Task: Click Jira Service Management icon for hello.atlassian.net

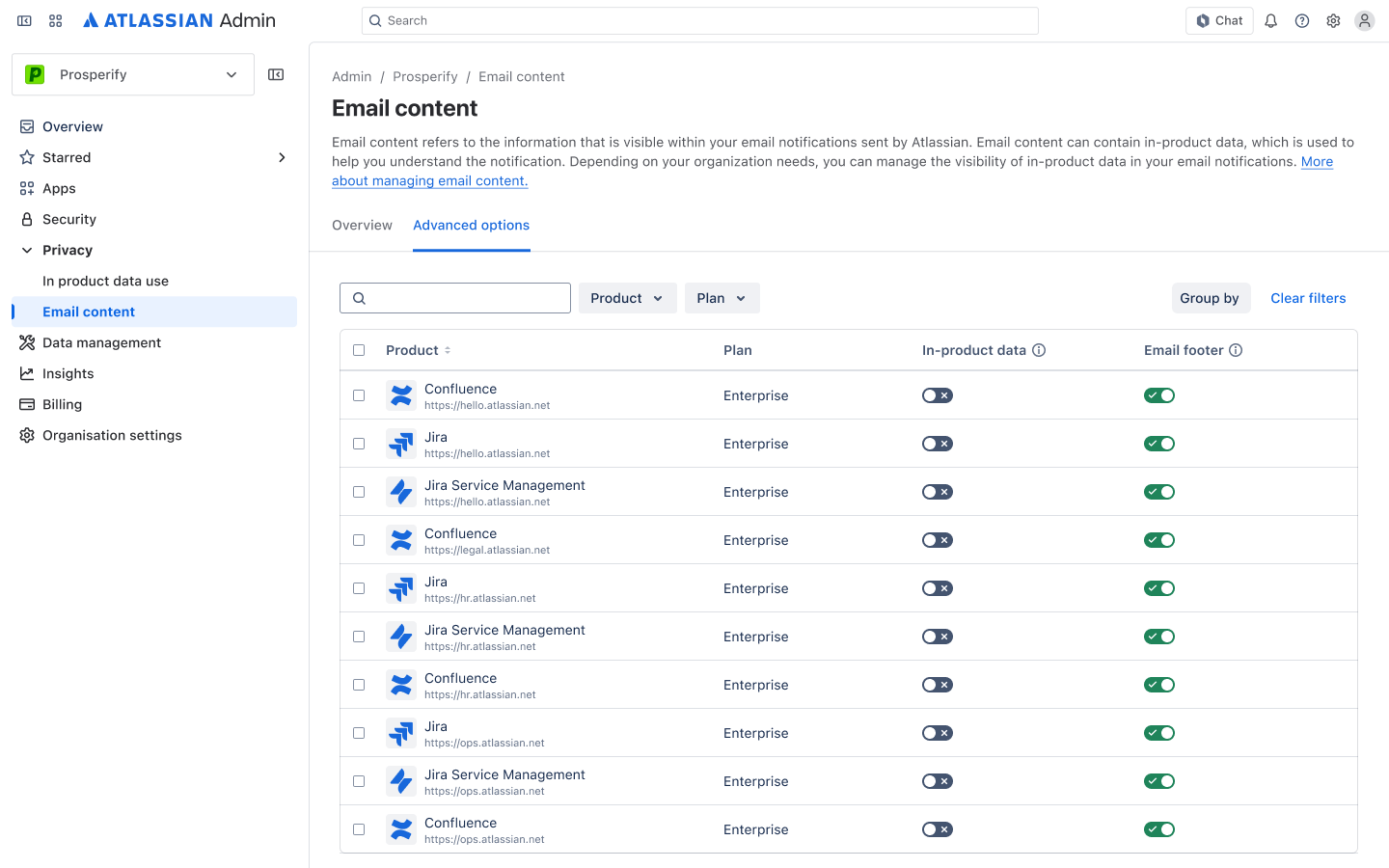Action: click(401, 492)
